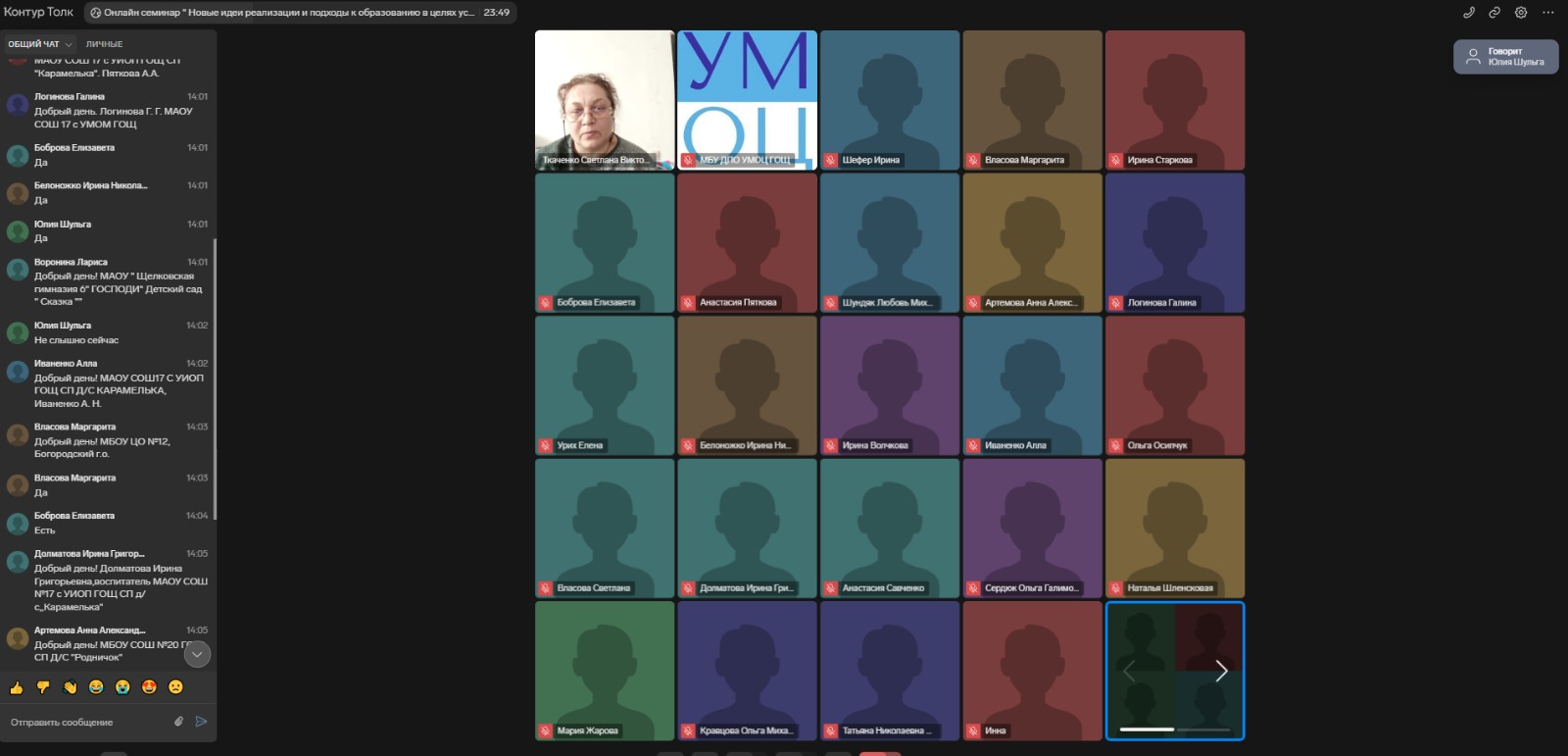
Task: Click the phone call icon at top right
Action: pyautogui.click(x=1468, y=13)
